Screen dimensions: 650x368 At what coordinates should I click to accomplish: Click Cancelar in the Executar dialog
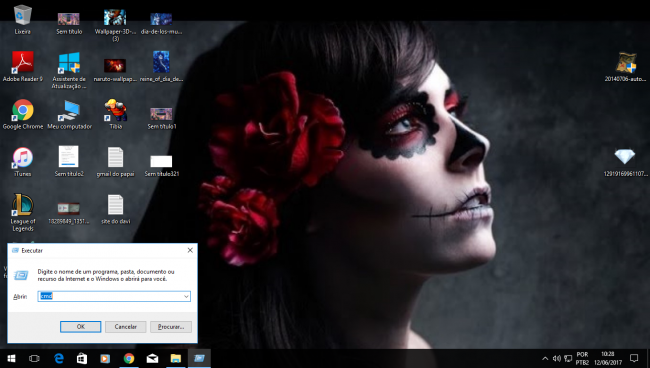click(x=126, y=327)
